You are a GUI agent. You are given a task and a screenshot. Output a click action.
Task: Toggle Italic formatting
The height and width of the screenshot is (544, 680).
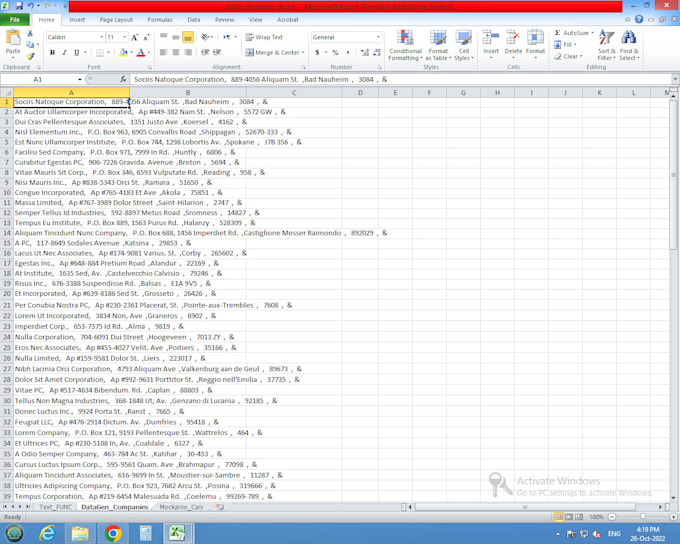coord(64,53)
